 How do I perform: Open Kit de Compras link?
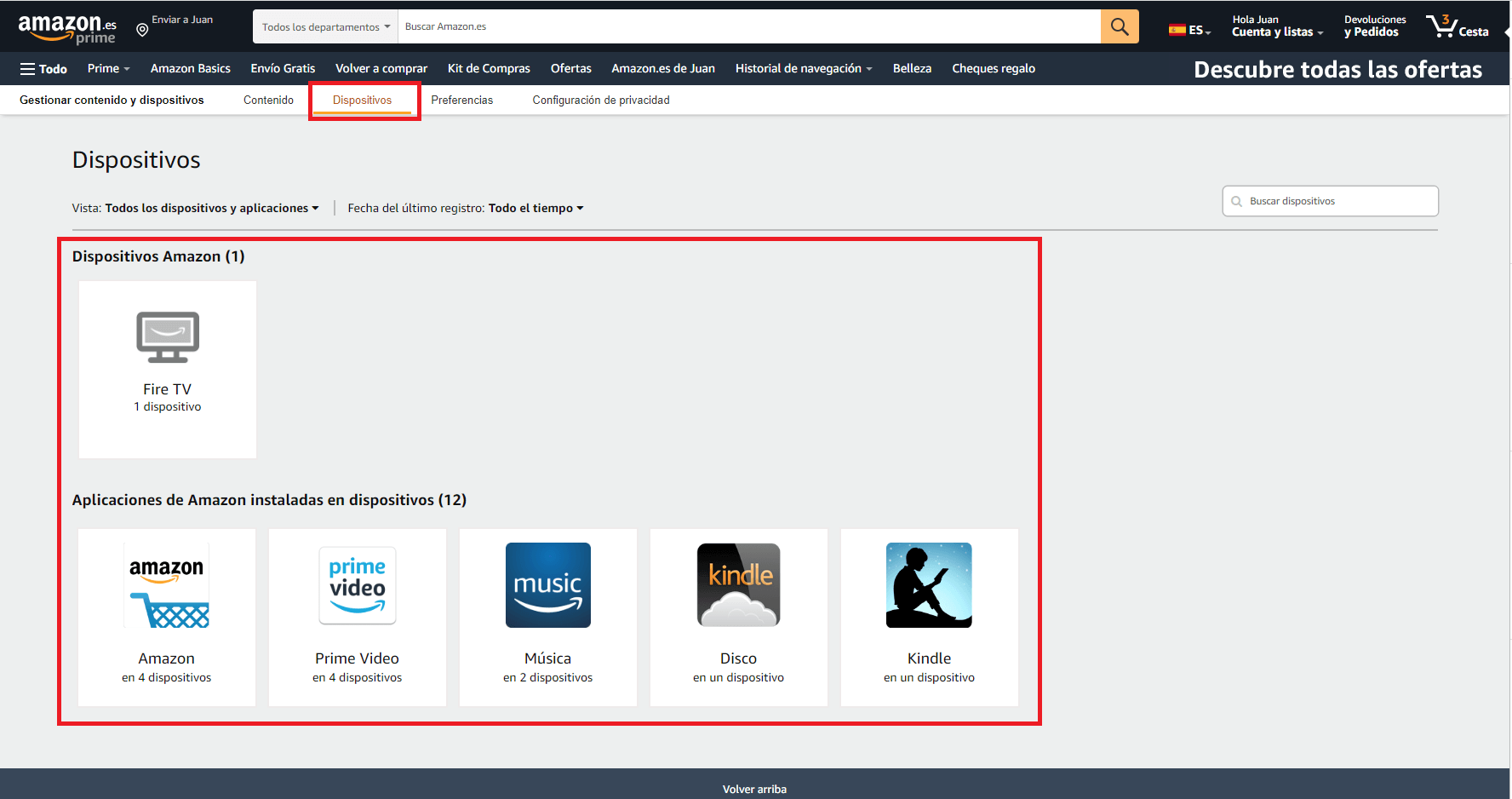pyautogui.click(x=489, y=69)
